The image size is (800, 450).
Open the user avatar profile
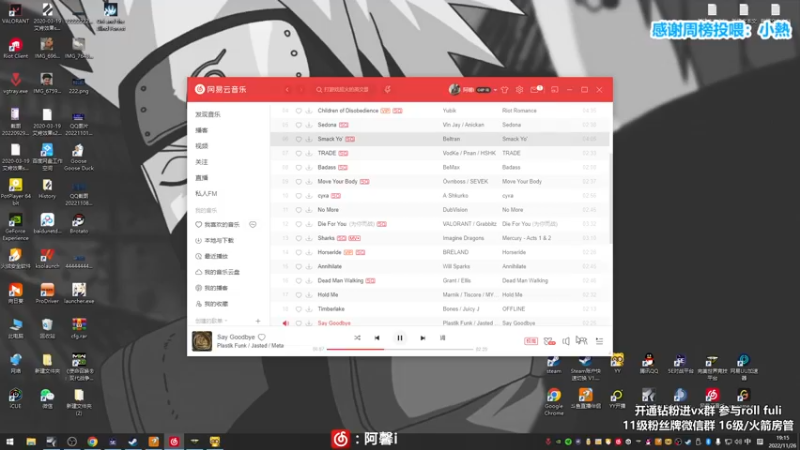click(x=454, y=89)
